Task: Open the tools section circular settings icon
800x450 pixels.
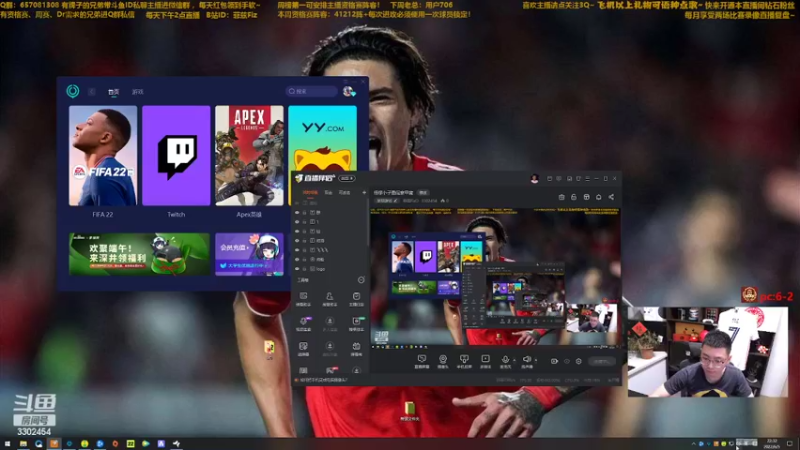Action: click(361, 280)
